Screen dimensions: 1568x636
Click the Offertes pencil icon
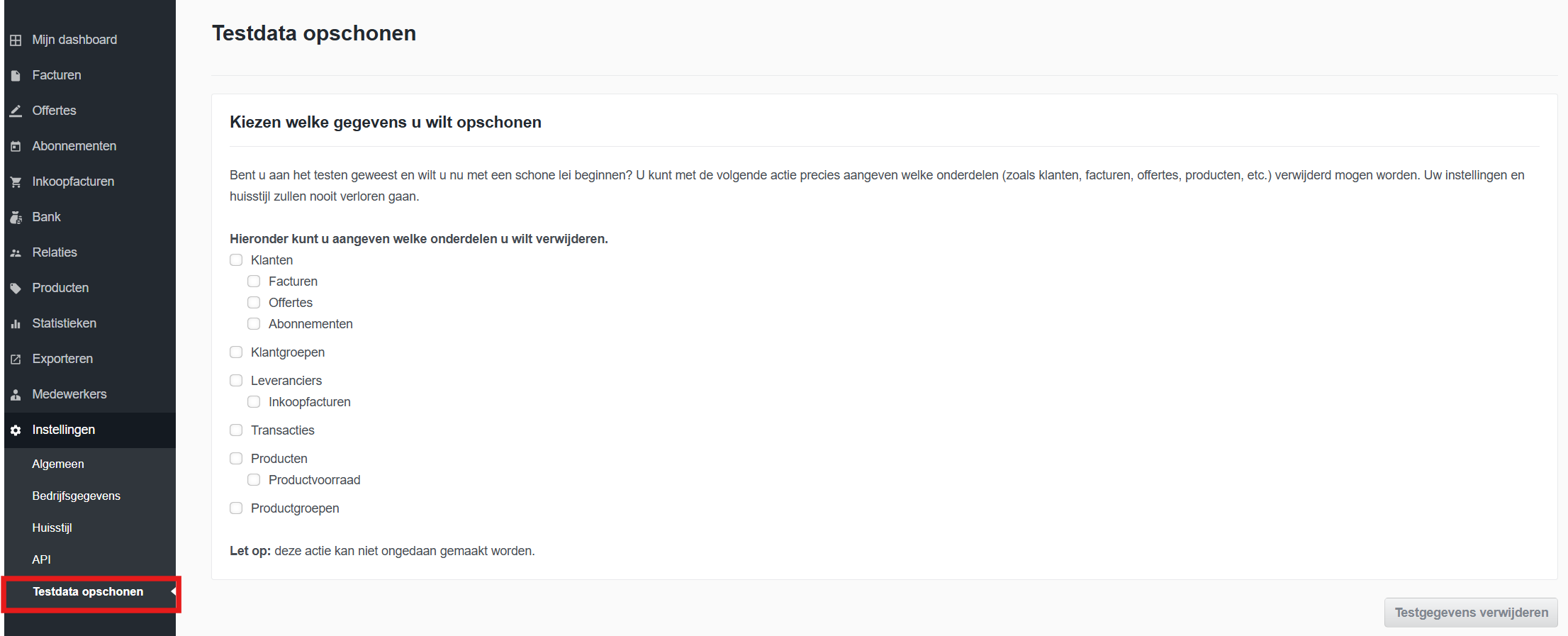point(16,111)
